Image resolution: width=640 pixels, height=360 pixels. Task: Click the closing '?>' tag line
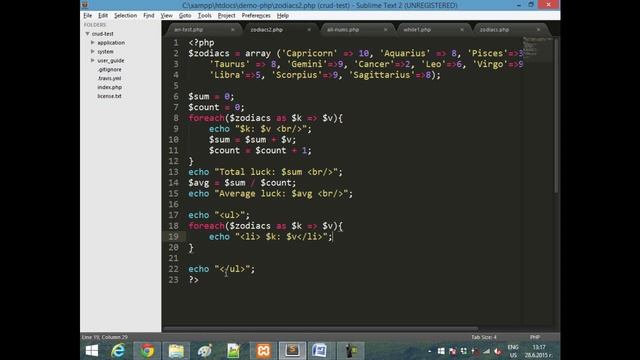pos(193,280)
